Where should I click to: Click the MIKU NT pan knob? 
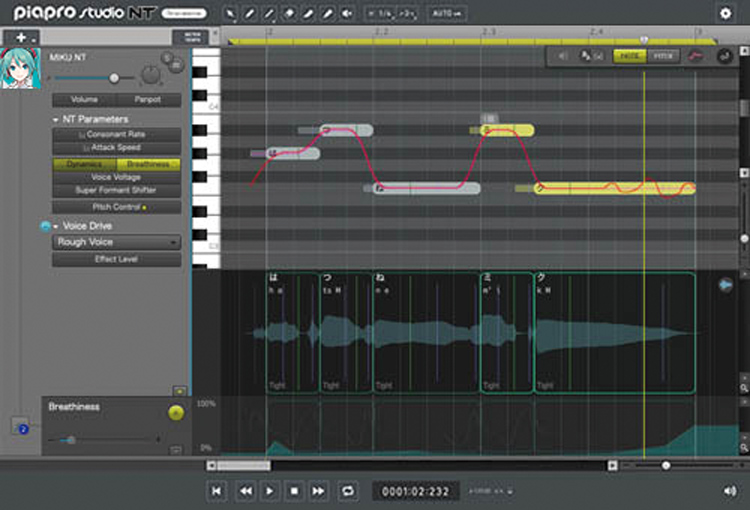[x=151, y=75]
